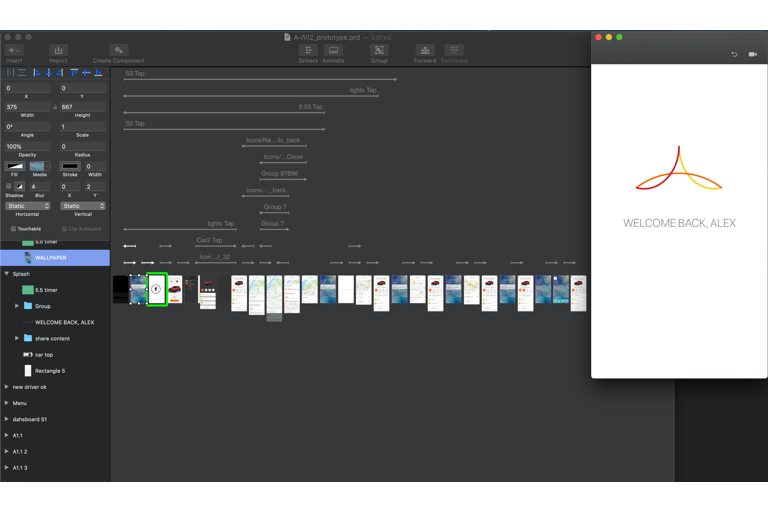Image resolution: width=768 pixels, height=512 pixels.
Task: Click the document icon in title bar
Action: coord(287,37)
